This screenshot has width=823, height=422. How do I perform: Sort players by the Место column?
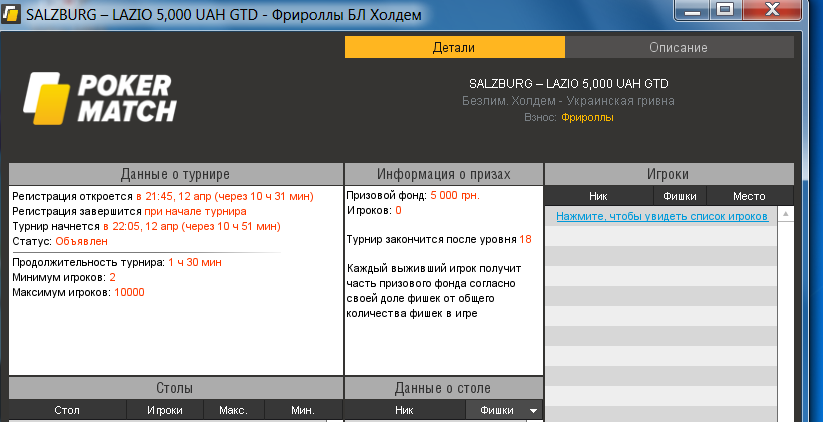click(x=750, y=196)
